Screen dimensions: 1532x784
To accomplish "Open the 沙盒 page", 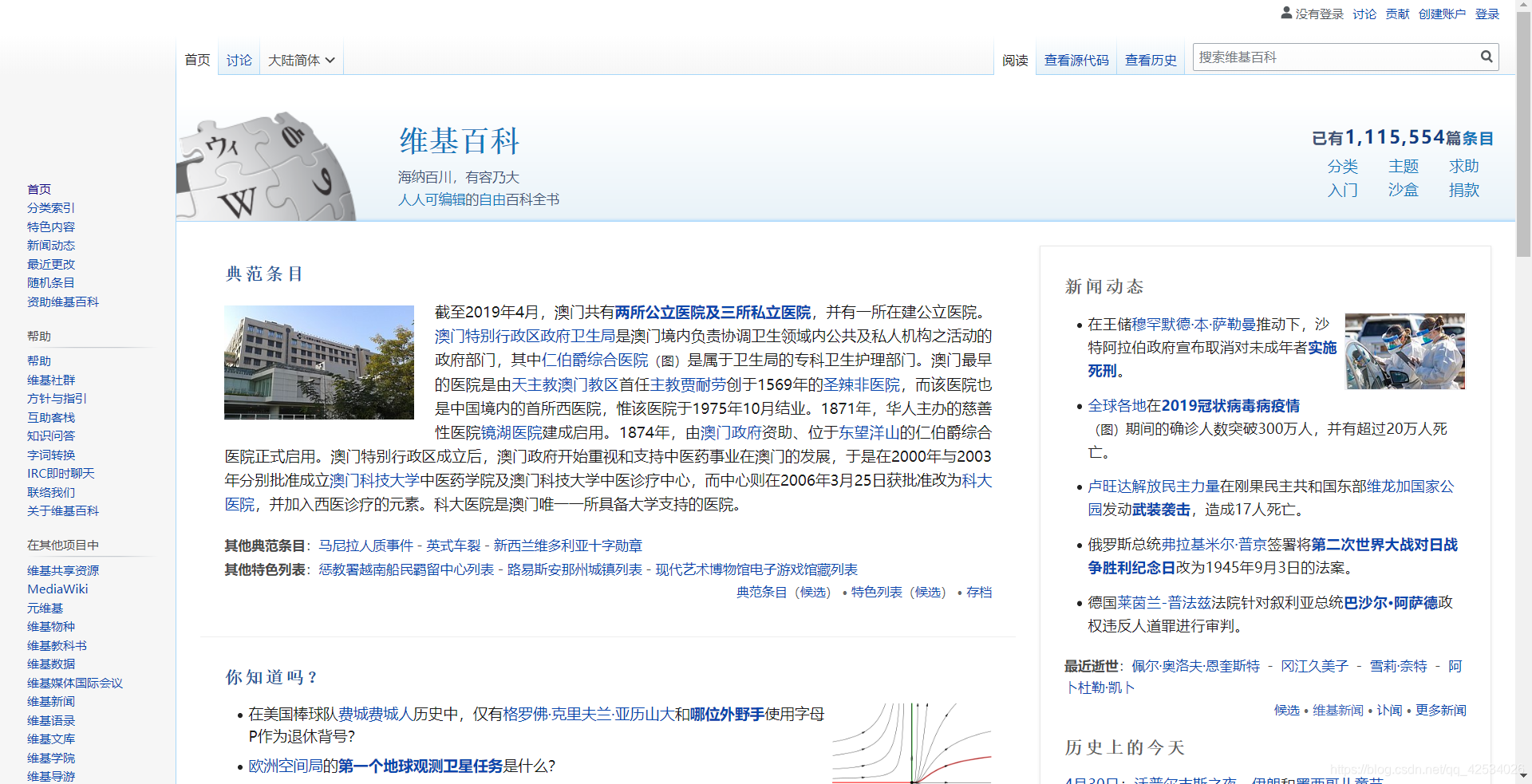I will coord(1404,191).
